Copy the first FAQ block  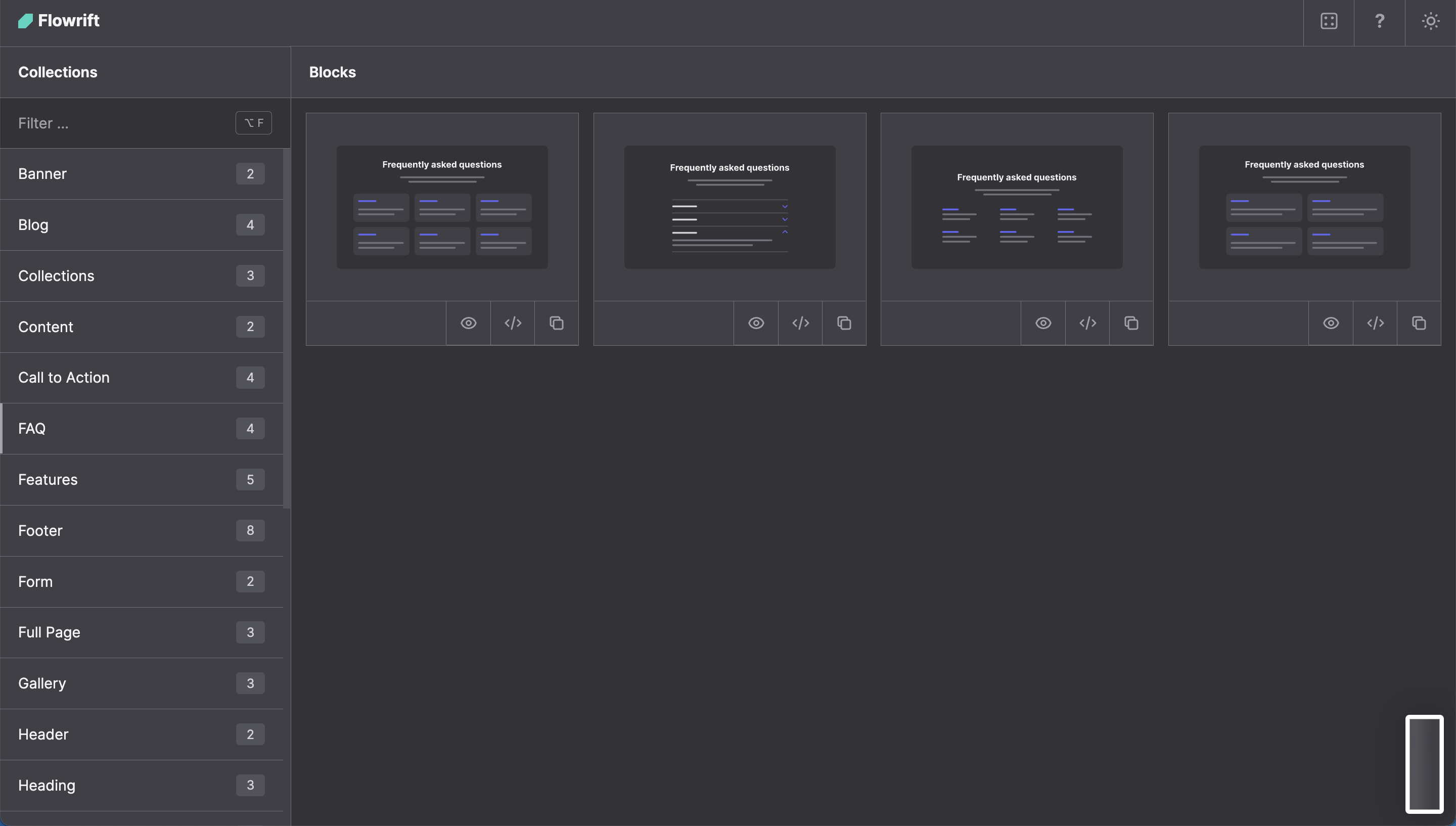557,324
